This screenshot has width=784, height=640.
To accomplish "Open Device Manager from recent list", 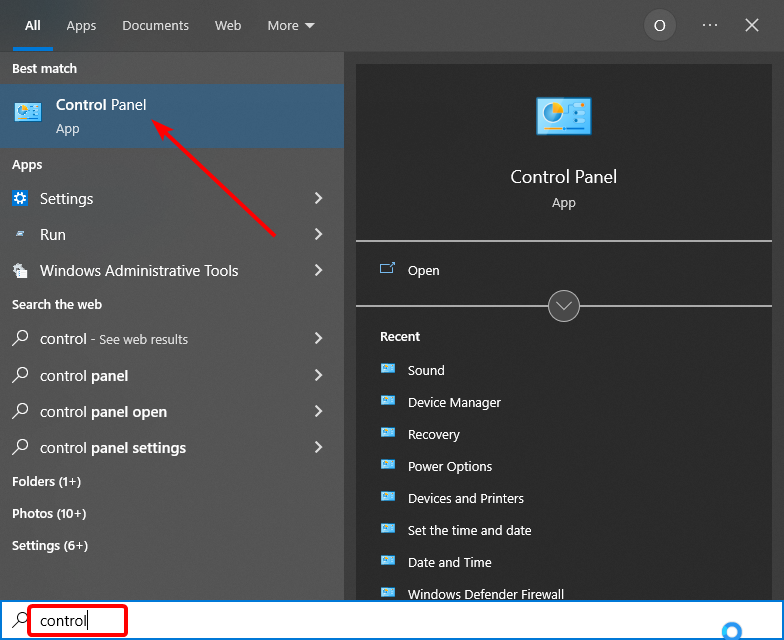I will pos(454,402).
